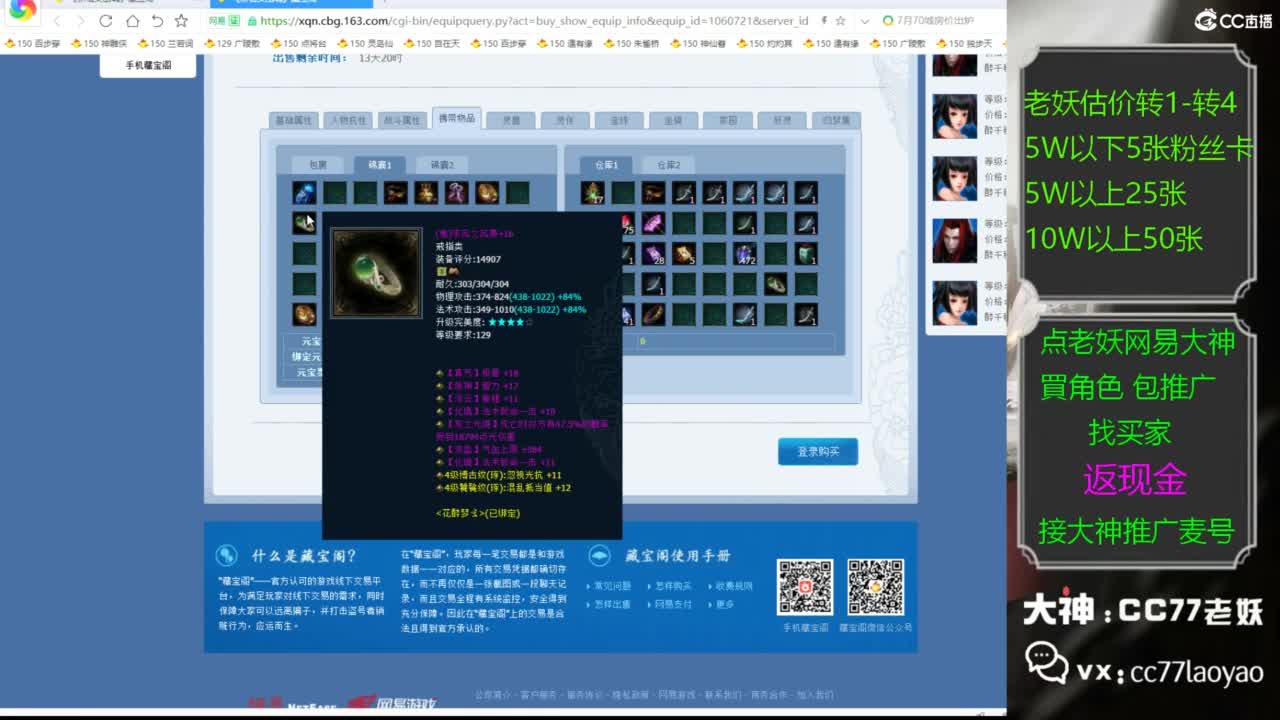Switch to the 基础属性 tab
This screenshot has height=720, width=1280.
(x=294, y=120)
